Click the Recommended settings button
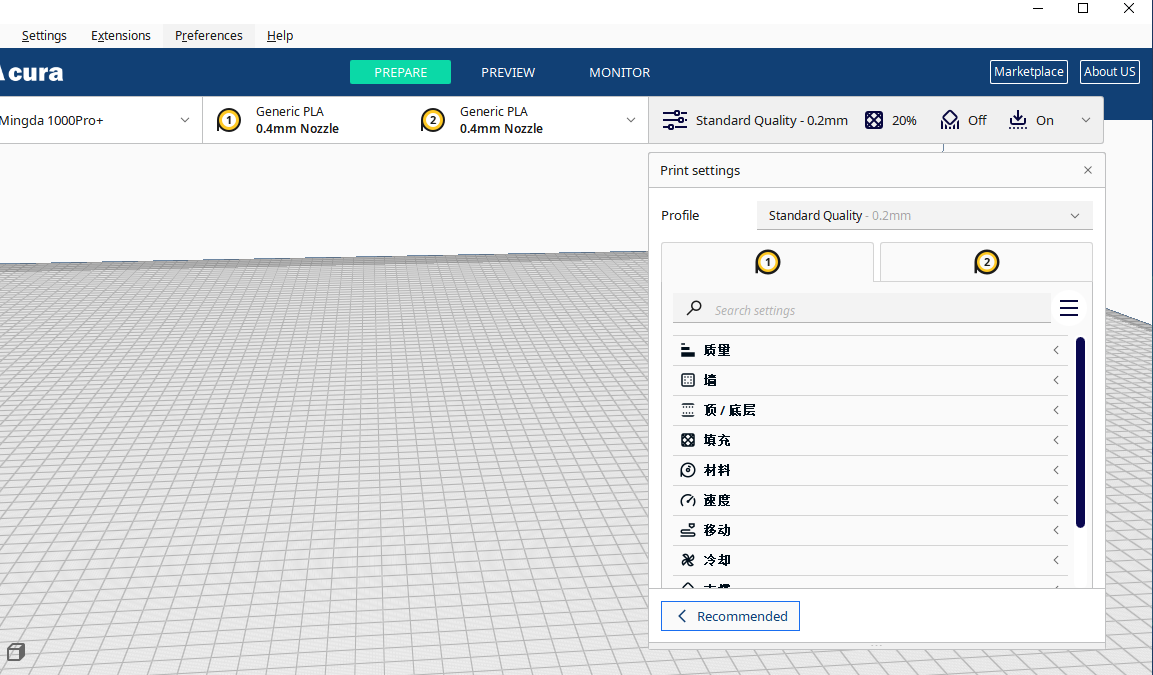Screen dimensions: 1153x675 click(730, 616)
